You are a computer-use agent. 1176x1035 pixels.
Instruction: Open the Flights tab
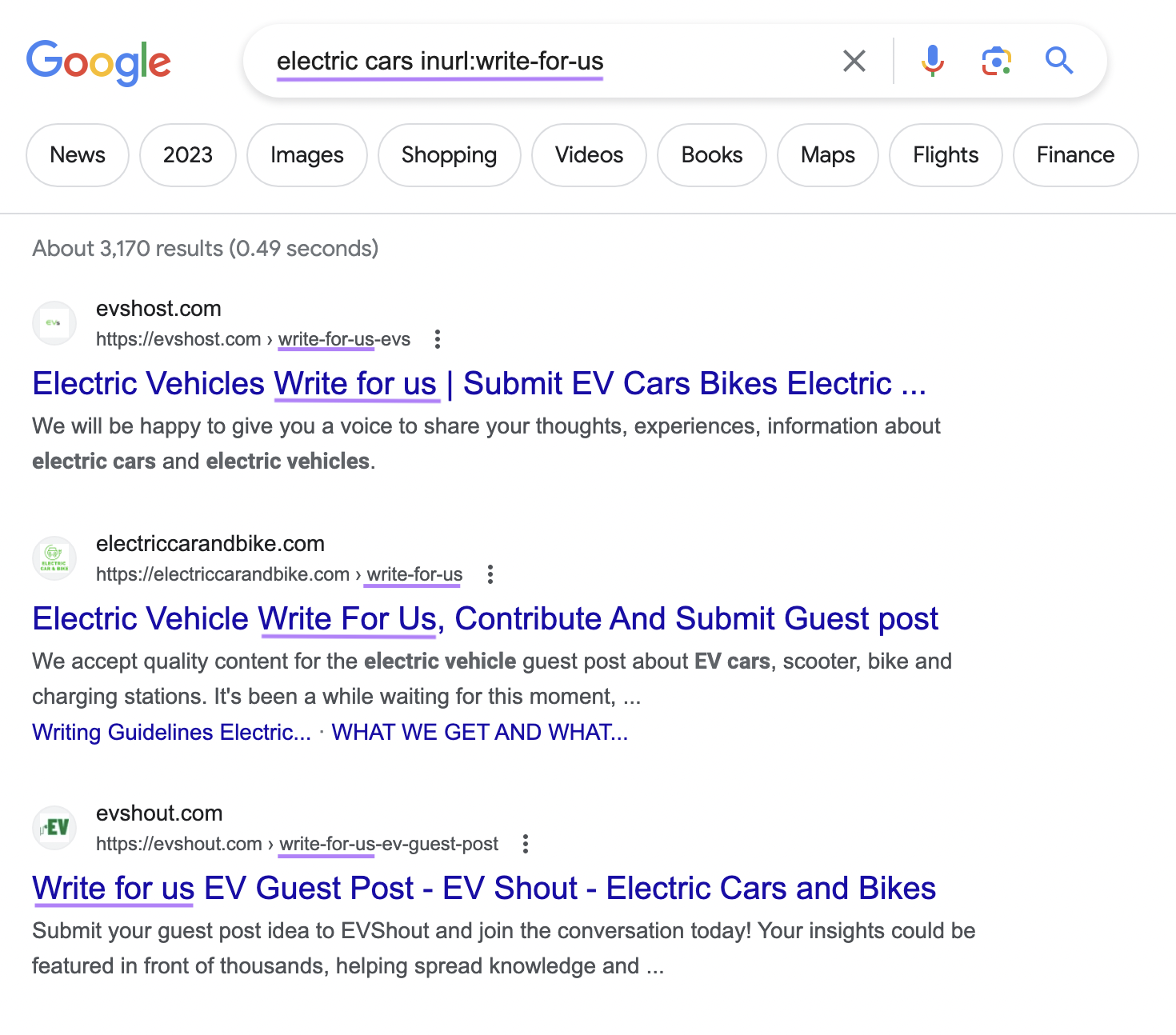945,155
